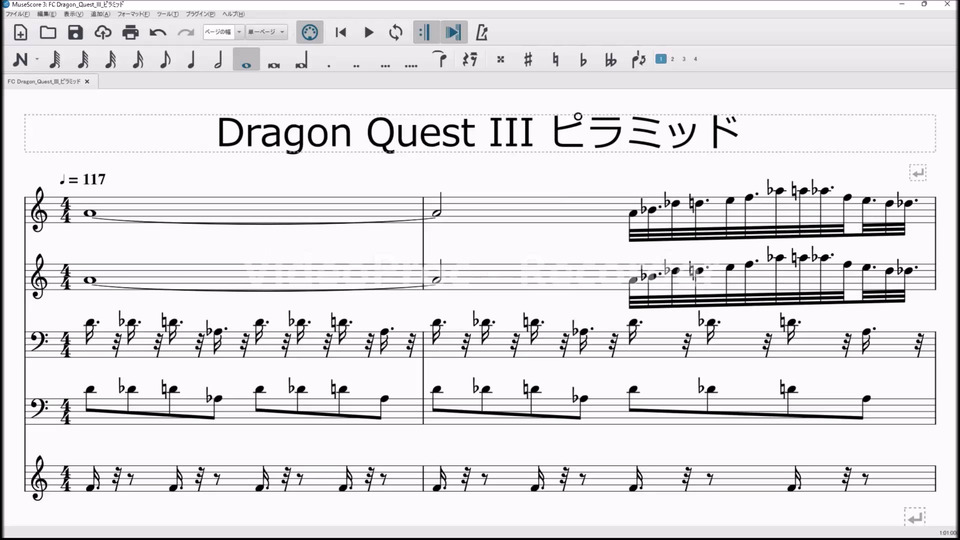Add double augmentation dot
This screenshot has width=960, height=540.
click(356, 64)
